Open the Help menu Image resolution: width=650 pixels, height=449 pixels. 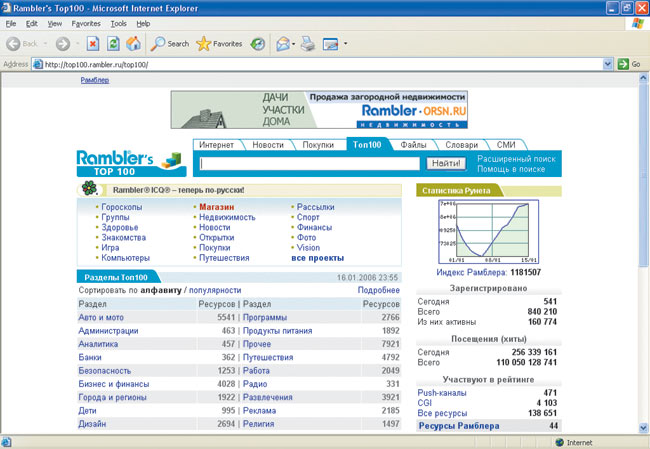pyautogui.click(x=143, y=24)
